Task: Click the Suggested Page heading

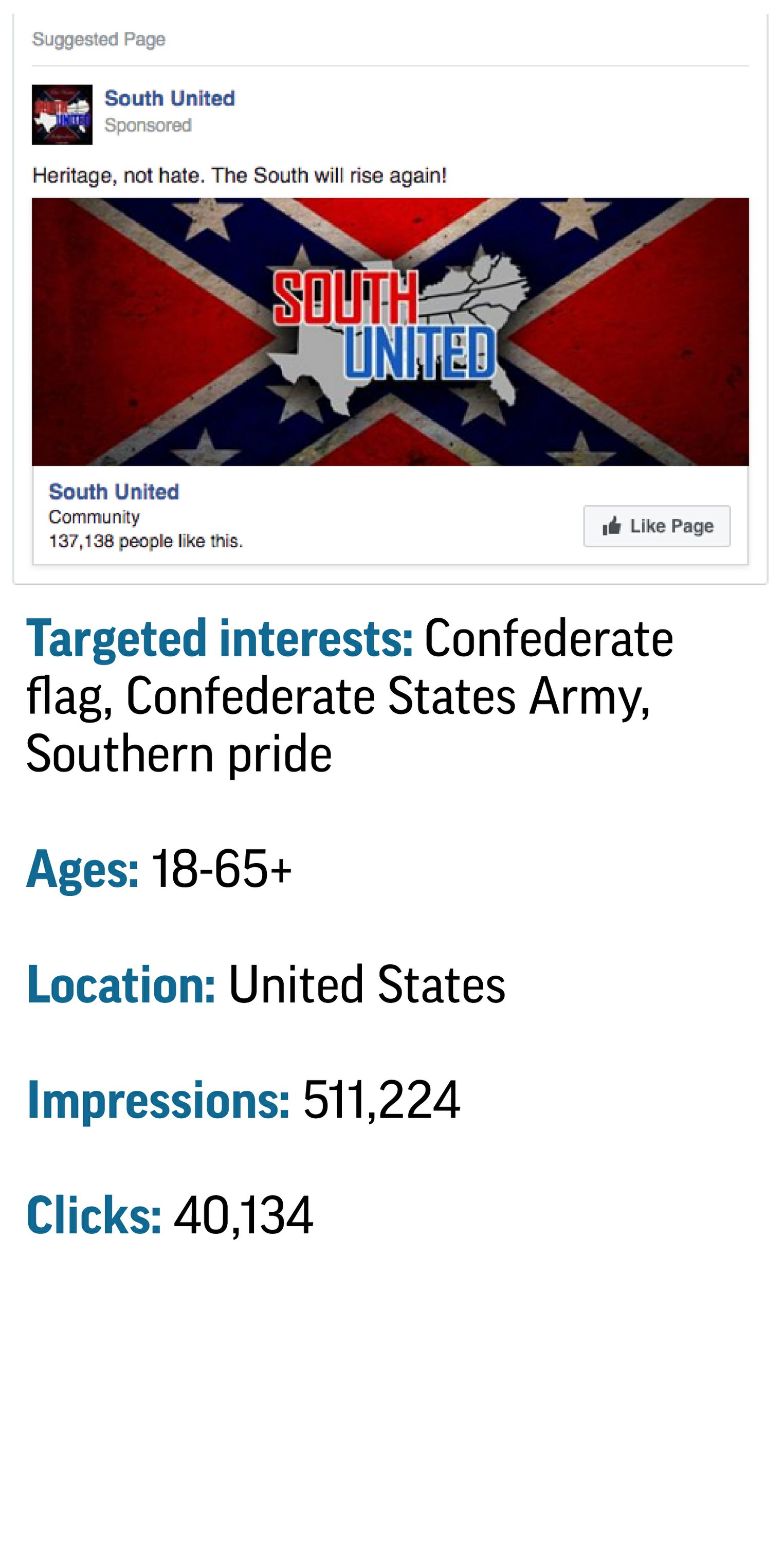Action: (x=99, y=40)
